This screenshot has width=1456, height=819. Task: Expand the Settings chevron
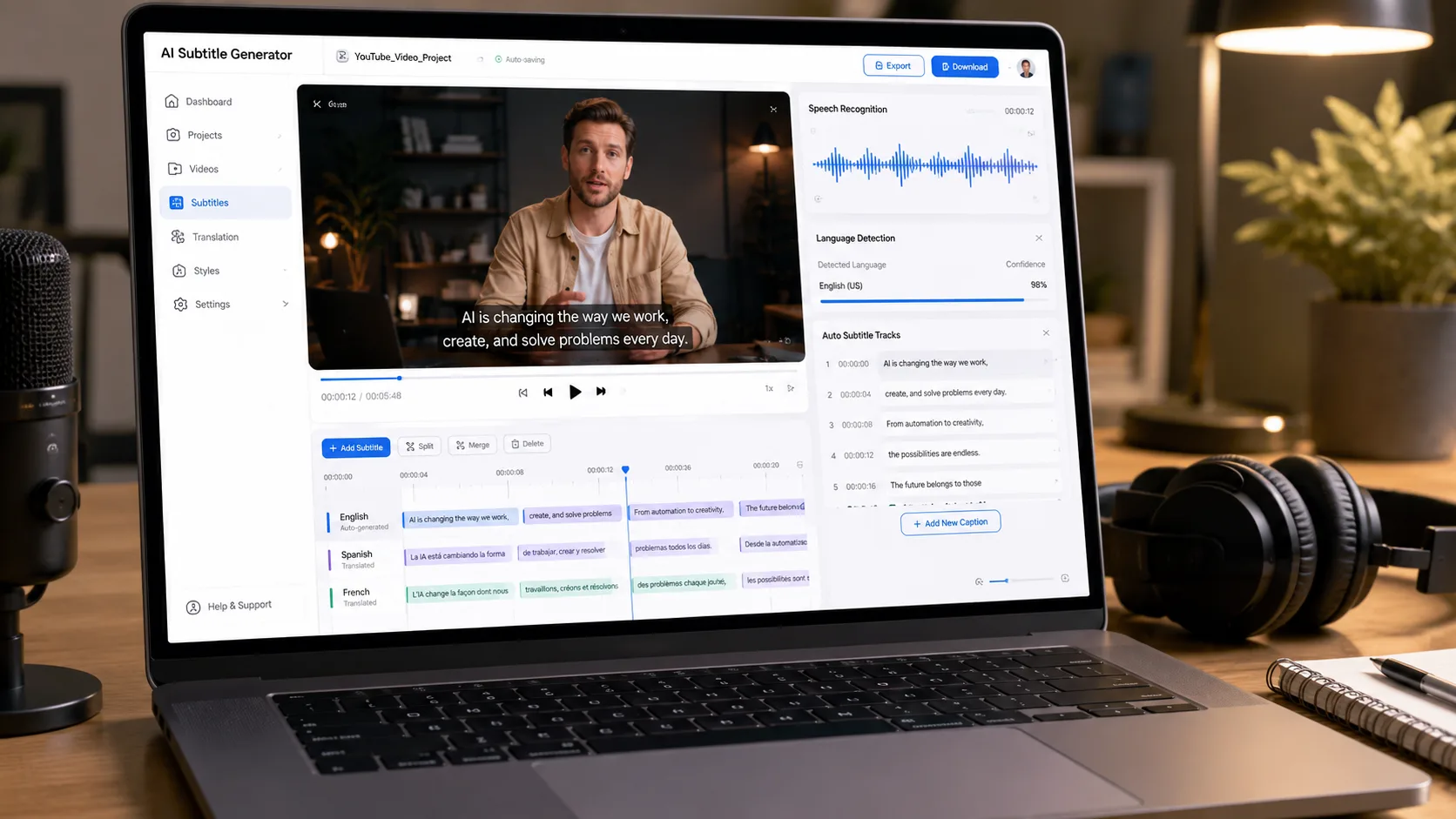286,304
